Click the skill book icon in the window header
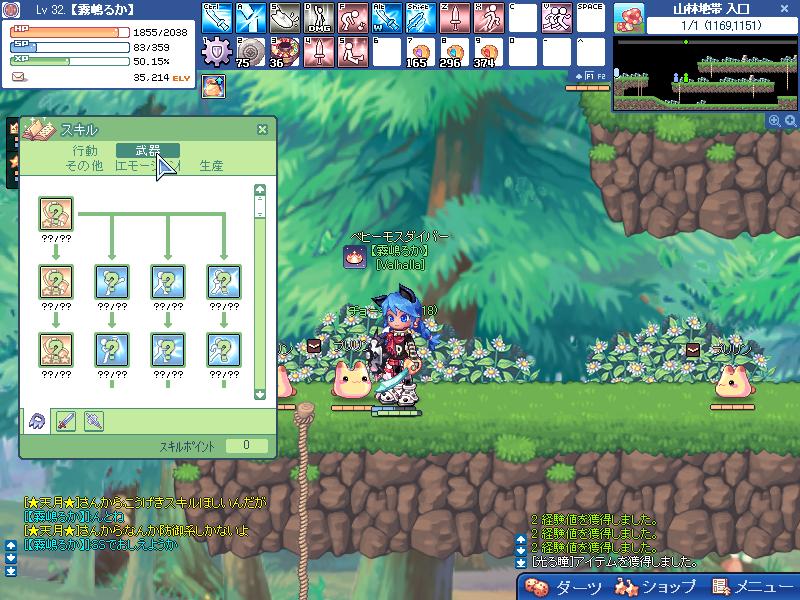The width and height of the screenshot is (800, 600). point(39,130)
